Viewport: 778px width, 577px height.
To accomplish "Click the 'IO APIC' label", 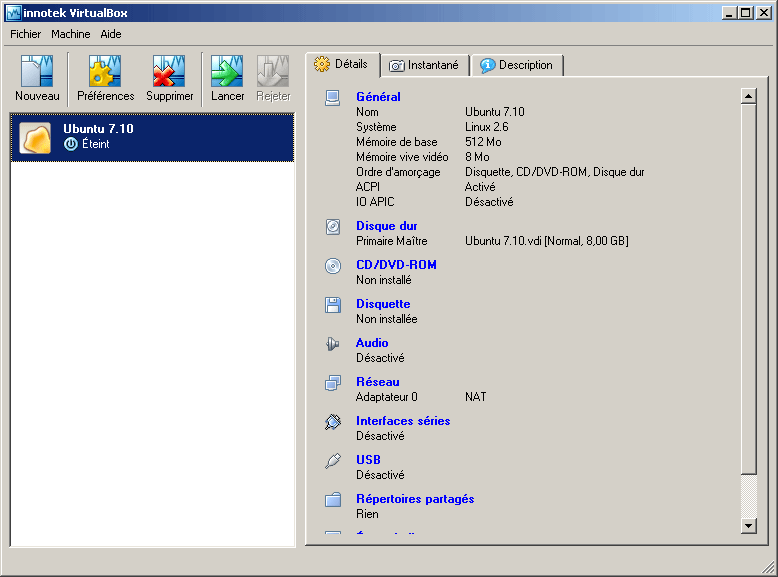I will coord(375,202).
